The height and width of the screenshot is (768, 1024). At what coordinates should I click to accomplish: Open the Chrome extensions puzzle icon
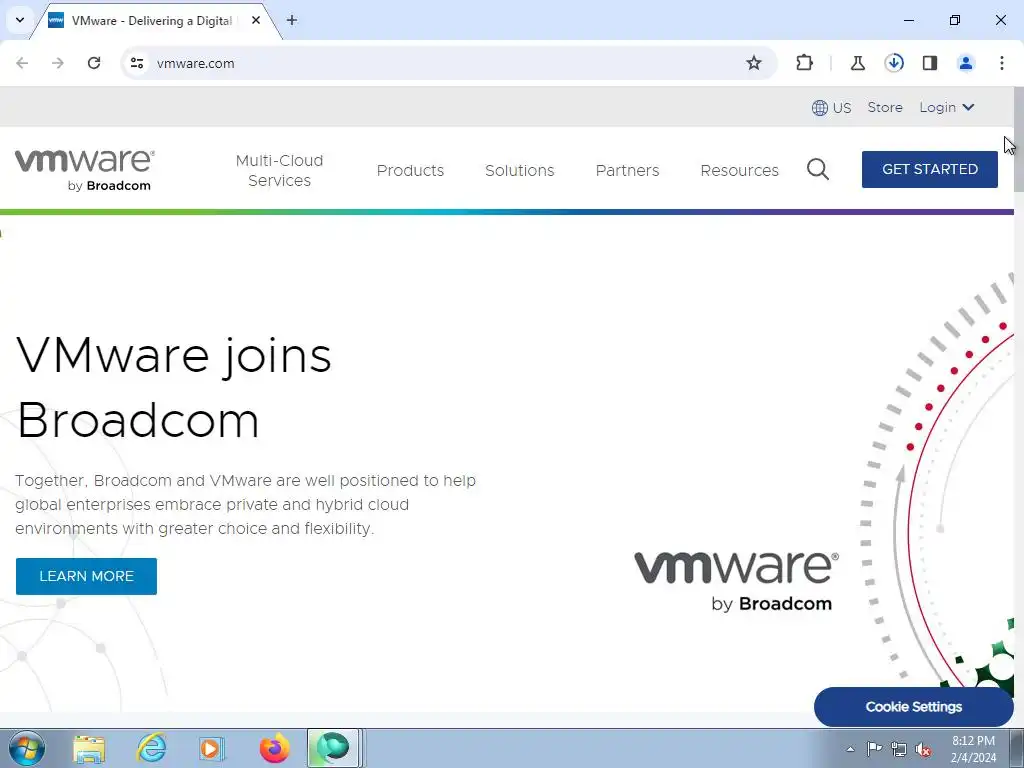pyautogui.click(x=805, y=63)
